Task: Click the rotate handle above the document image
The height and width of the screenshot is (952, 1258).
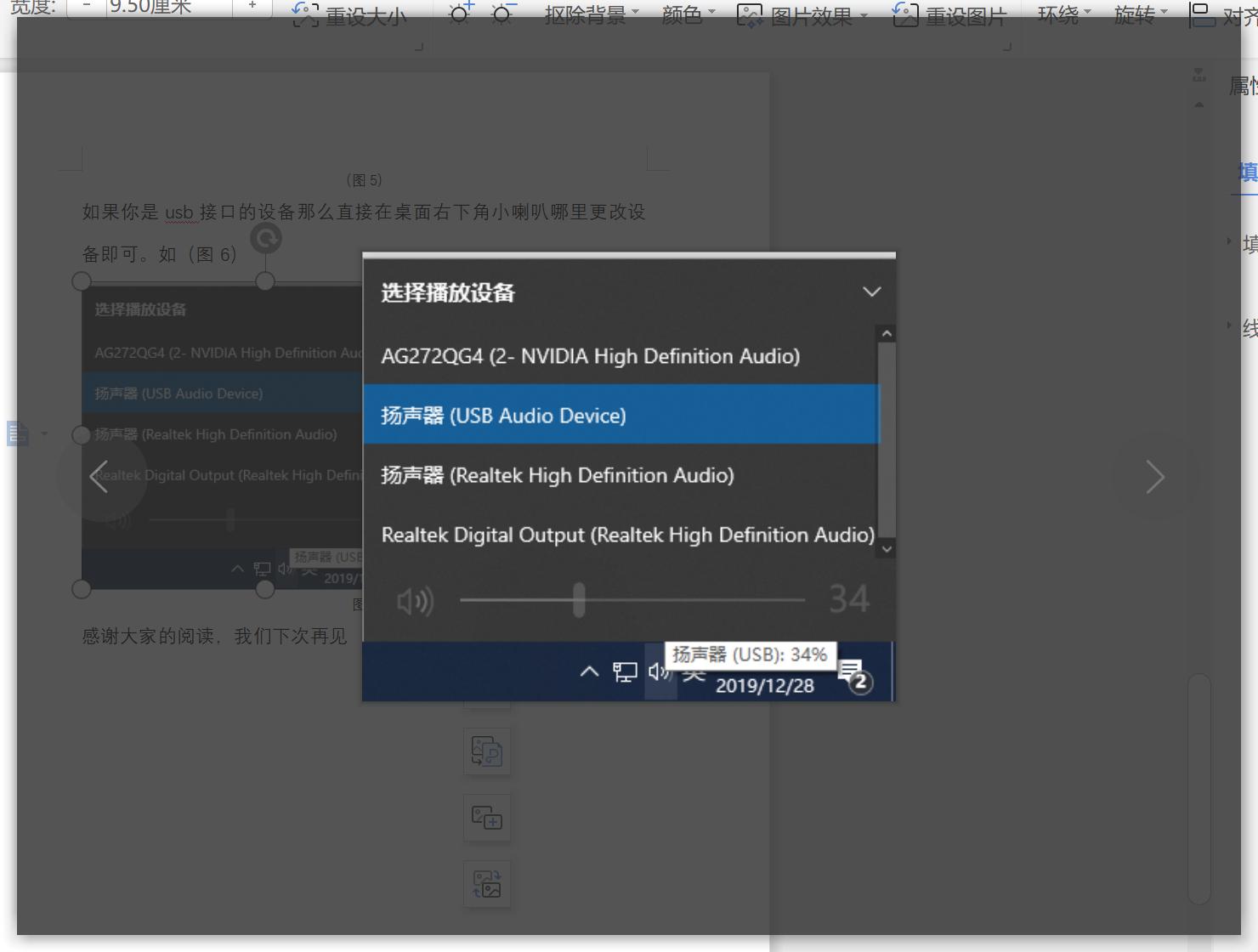Action: point(266,239)
